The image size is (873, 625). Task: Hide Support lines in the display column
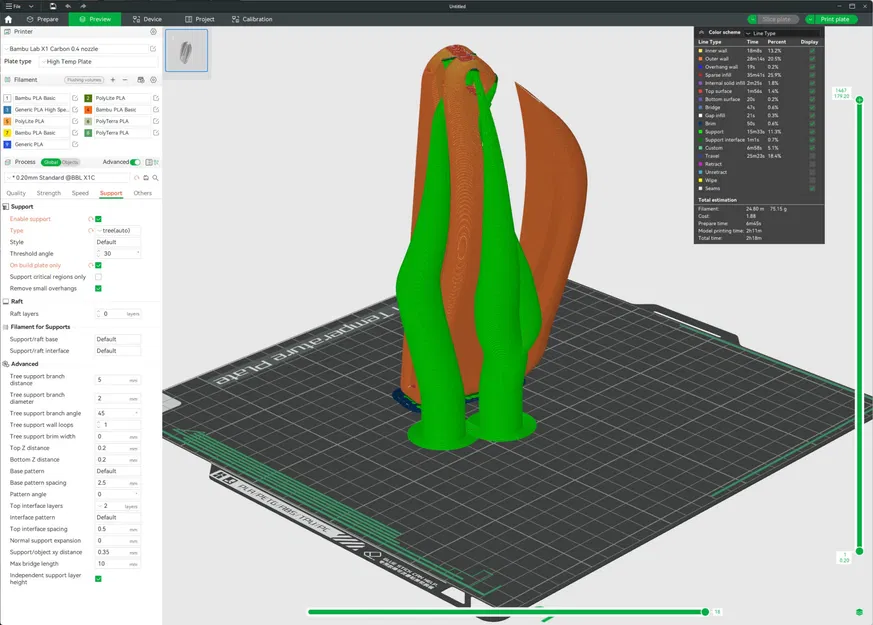pyautogui.click(x=812, y=131)
